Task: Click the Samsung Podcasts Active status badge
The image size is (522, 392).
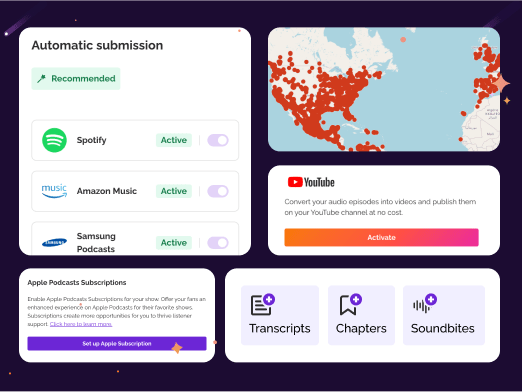Action: (x=174, y=243)
